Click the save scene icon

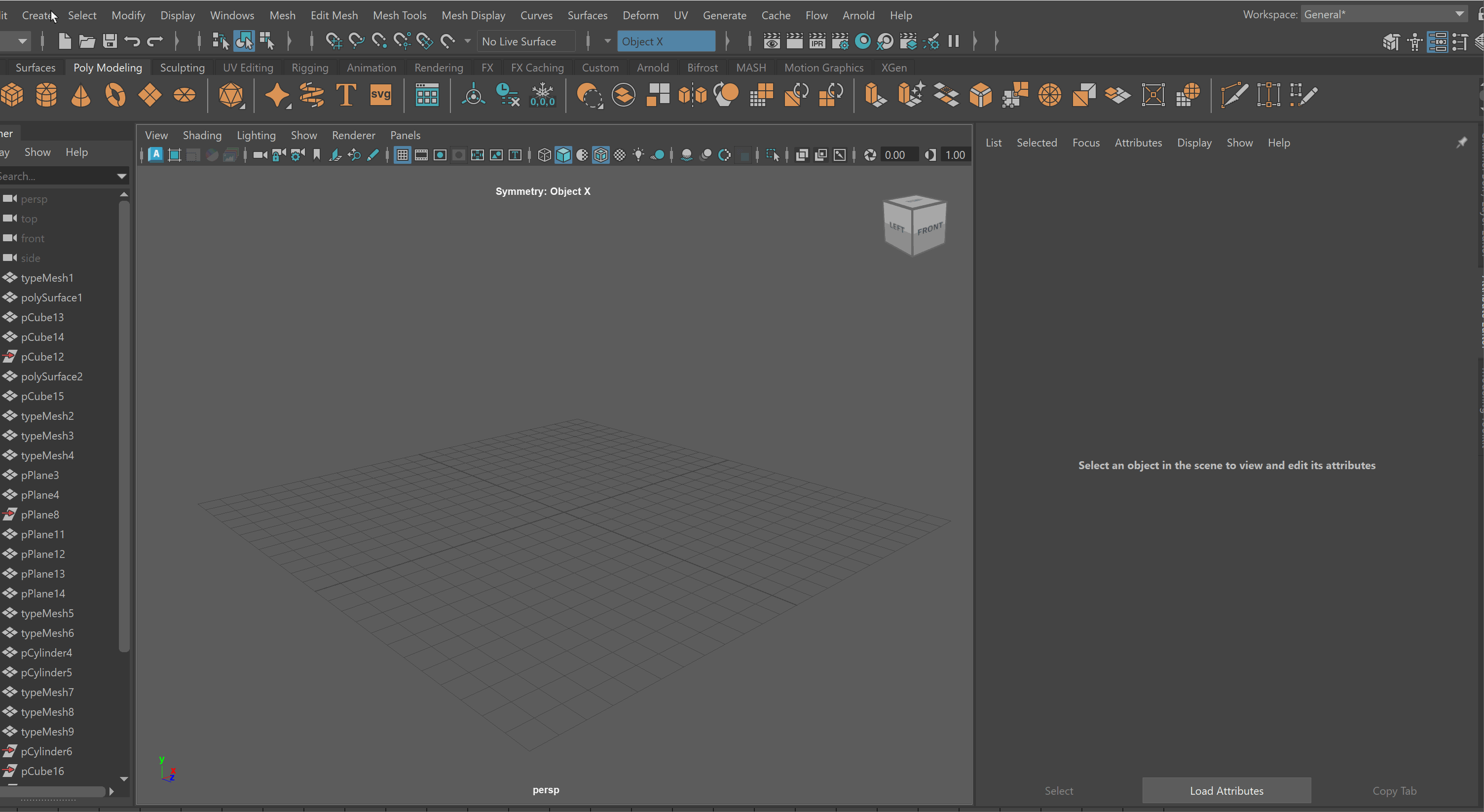pyautogui.click(x=110, y=41)
